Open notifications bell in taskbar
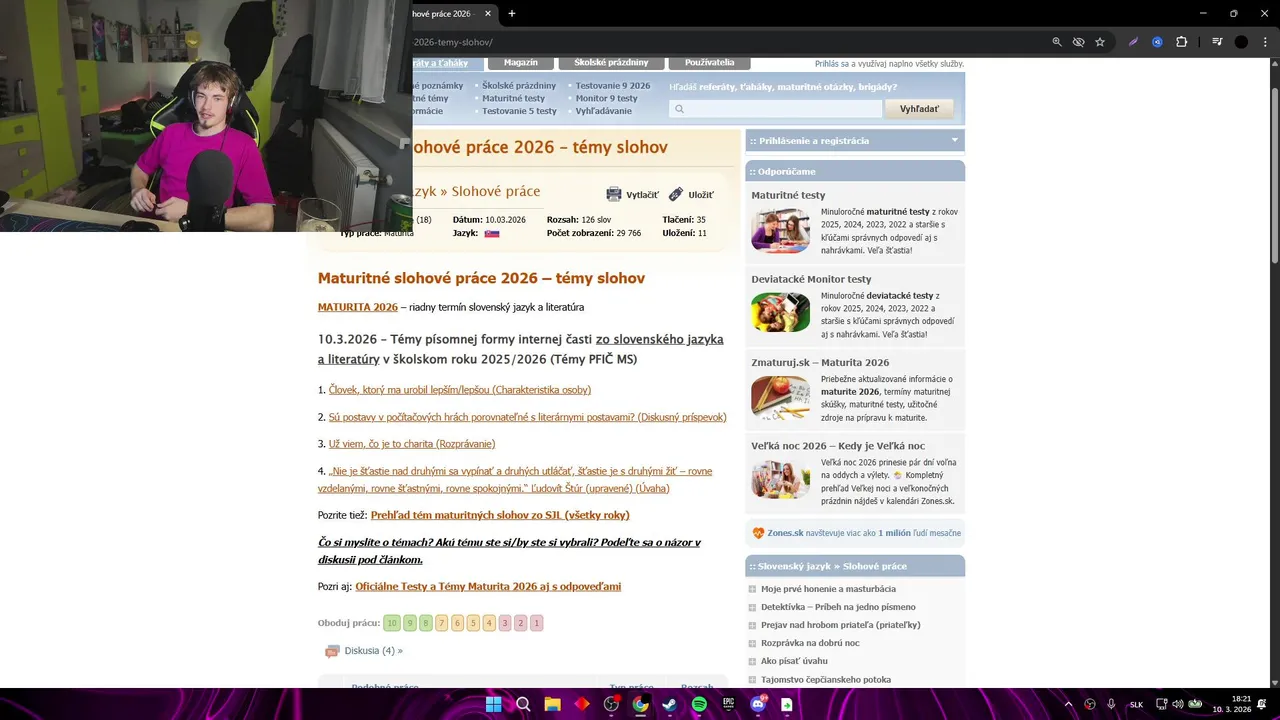The image size is (1280, 720). click(x=1262, y=705)
